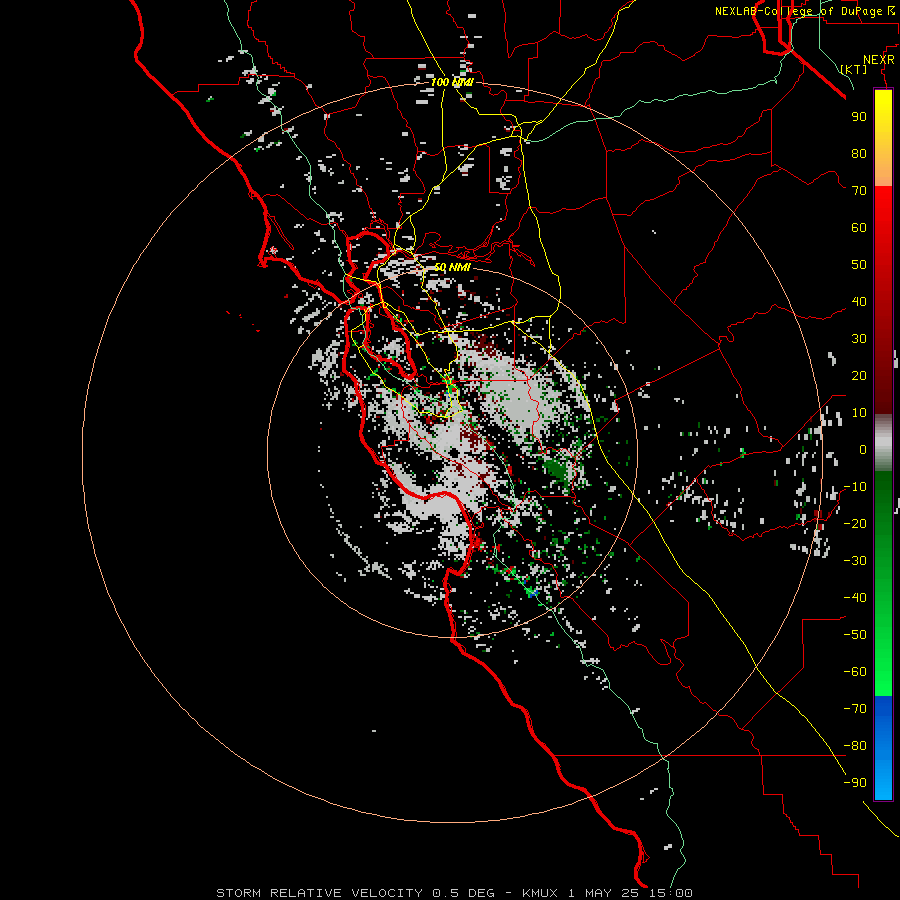Pick the bright red segment of the color bar

click(883, 210)
